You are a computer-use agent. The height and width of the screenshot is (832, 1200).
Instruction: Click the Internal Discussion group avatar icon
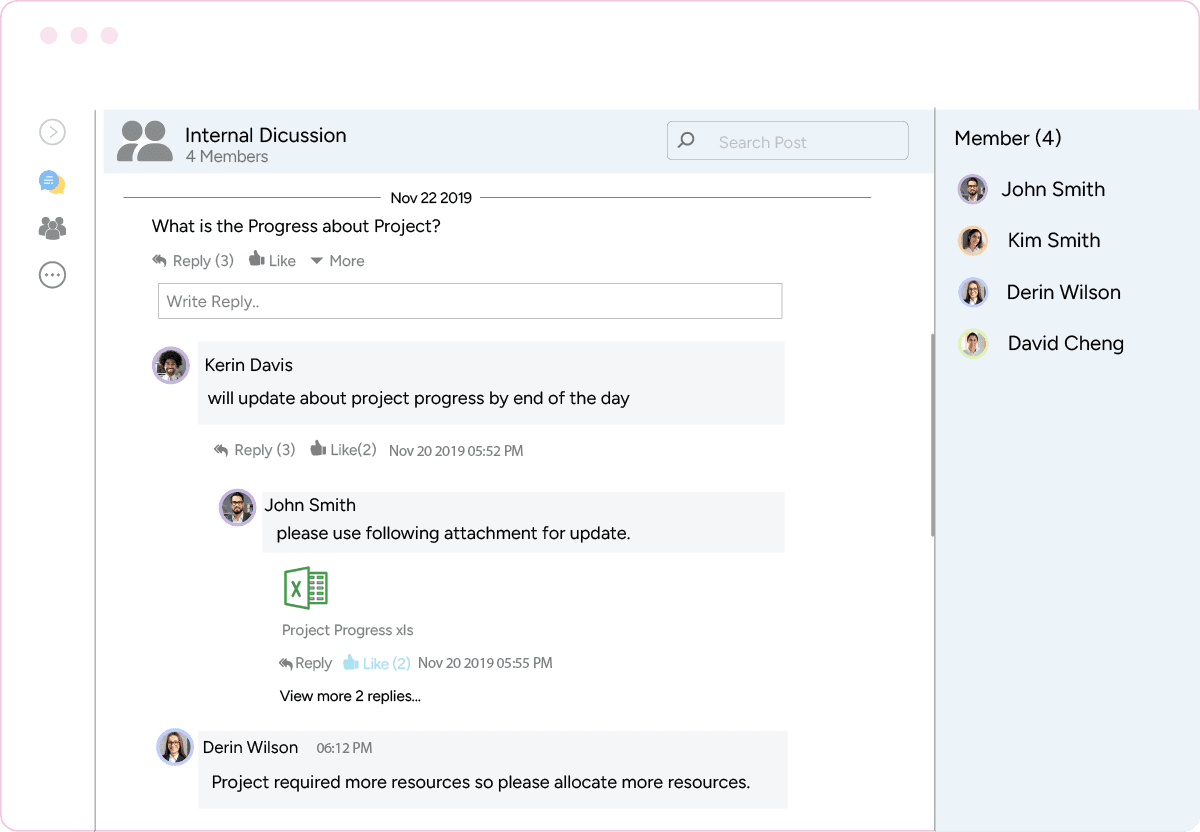point(144,140)
